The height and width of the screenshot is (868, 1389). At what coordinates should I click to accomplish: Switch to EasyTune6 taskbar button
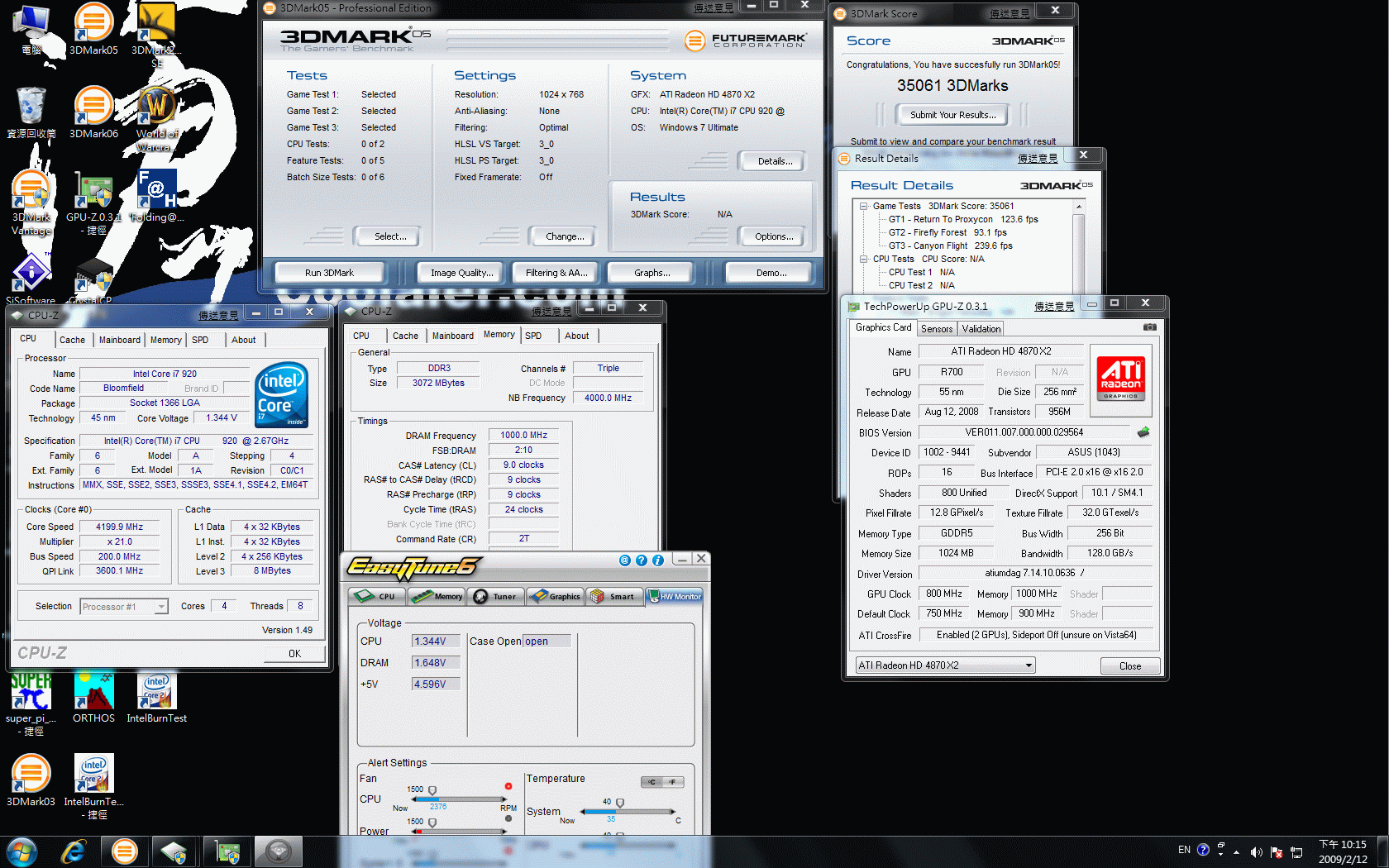click(278, 851)
